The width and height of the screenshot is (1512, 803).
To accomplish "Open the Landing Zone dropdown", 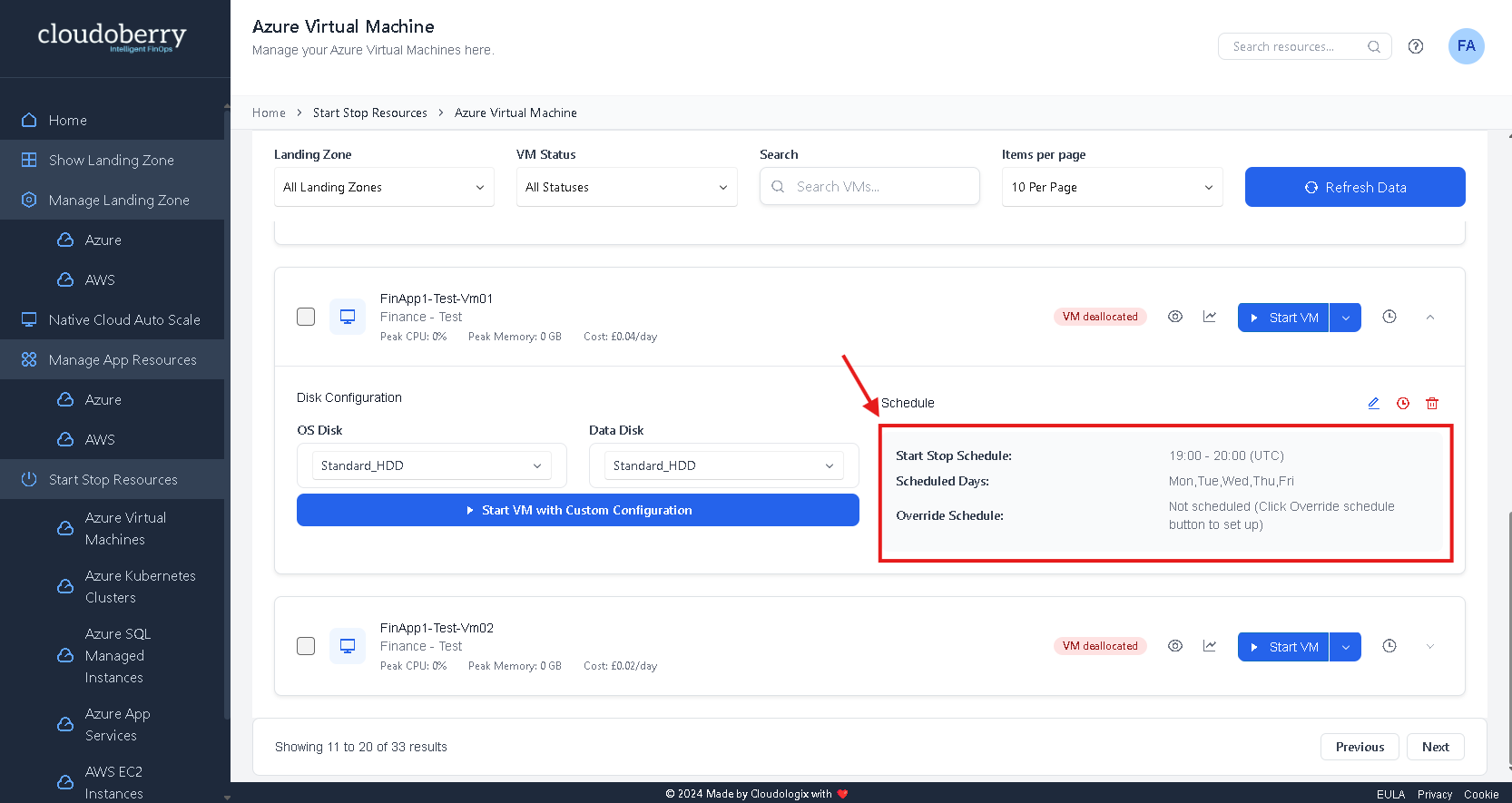I will click(384, 187).
